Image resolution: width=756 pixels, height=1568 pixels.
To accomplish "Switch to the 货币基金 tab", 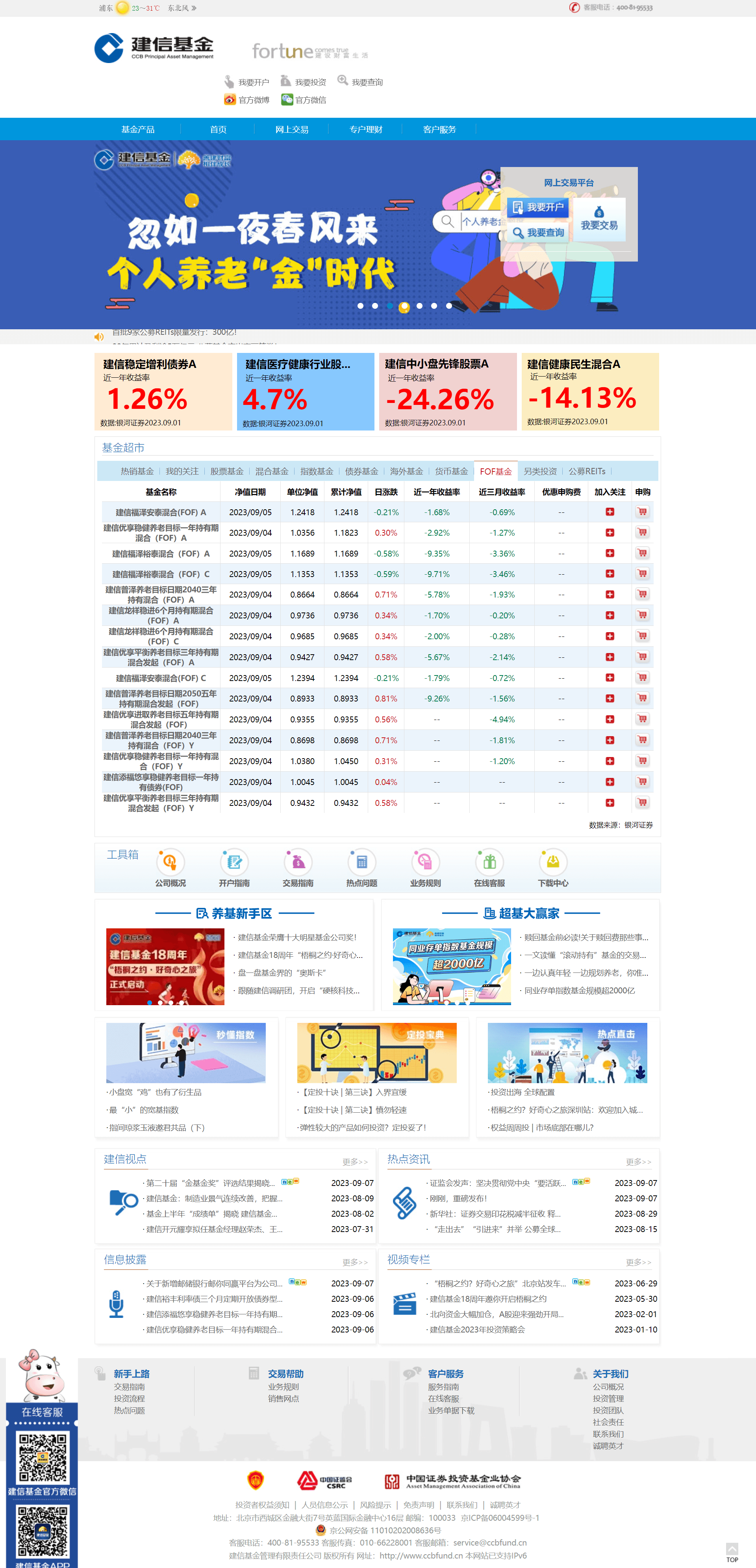I will tap(451, 471).
